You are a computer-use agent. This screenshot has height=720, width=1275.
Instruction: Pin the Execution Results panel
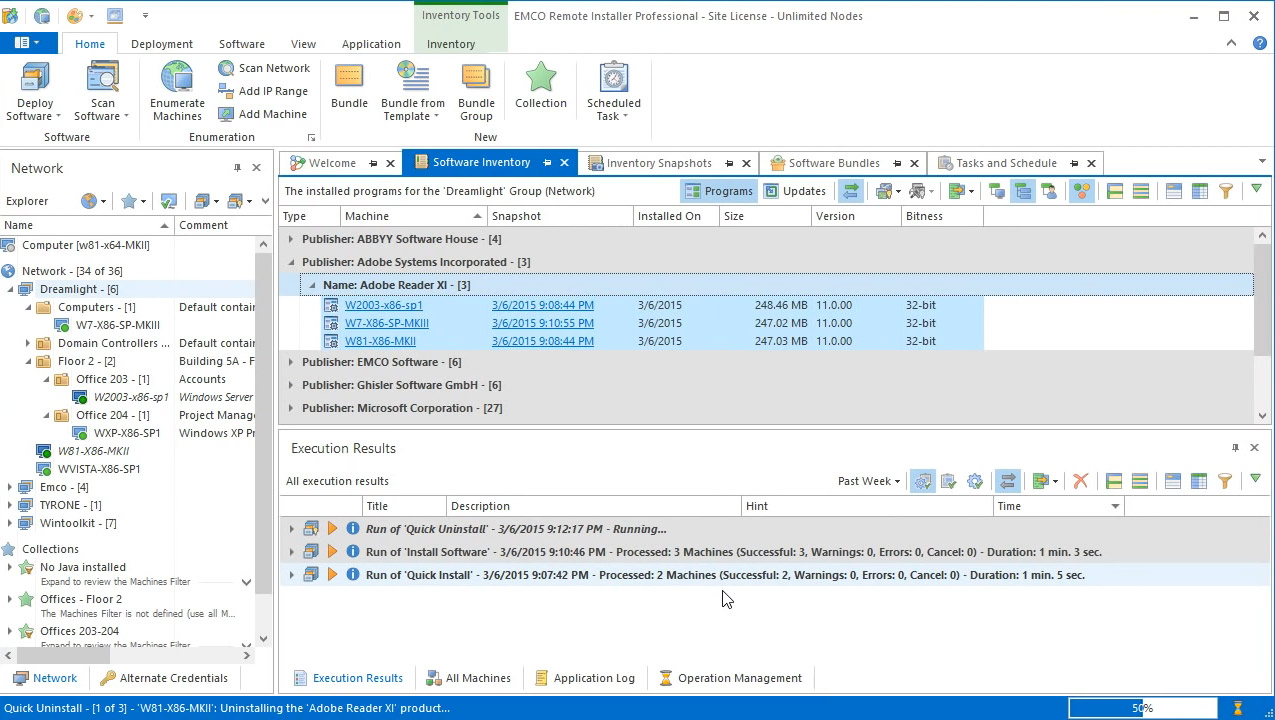[1235, 448]
